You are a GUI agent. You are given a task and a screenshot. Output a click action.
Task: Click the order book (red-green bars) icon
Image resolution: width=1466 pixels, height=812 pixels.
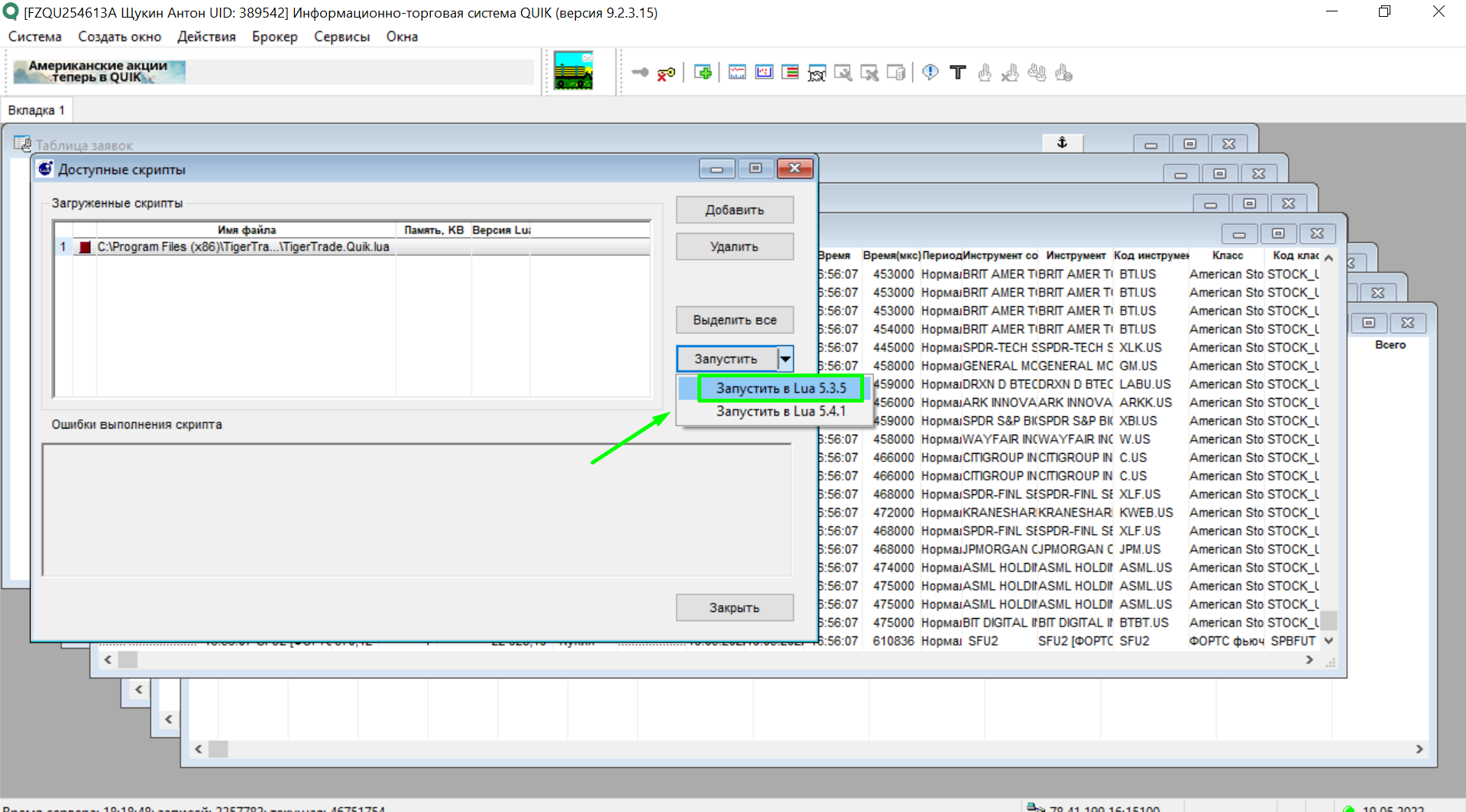coord(791,73)
